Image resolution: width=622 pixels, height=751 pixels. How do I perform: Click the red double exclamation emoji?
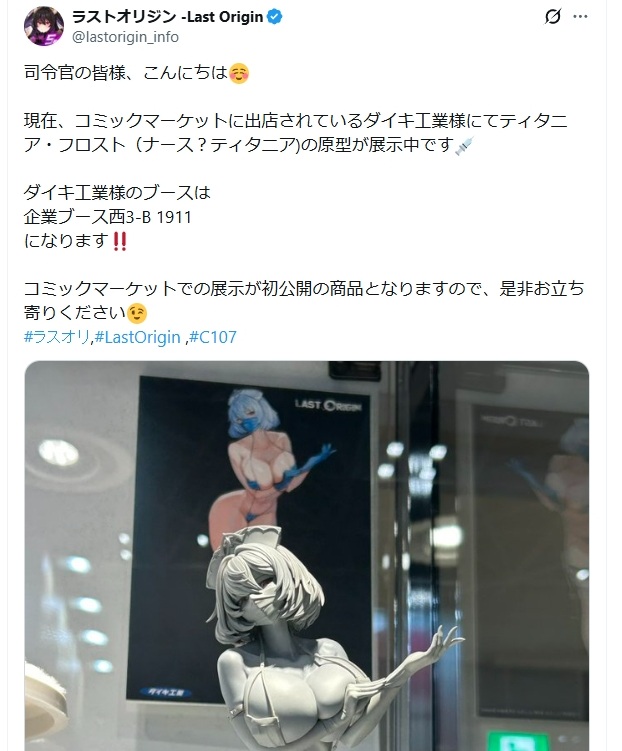(119, 241)
